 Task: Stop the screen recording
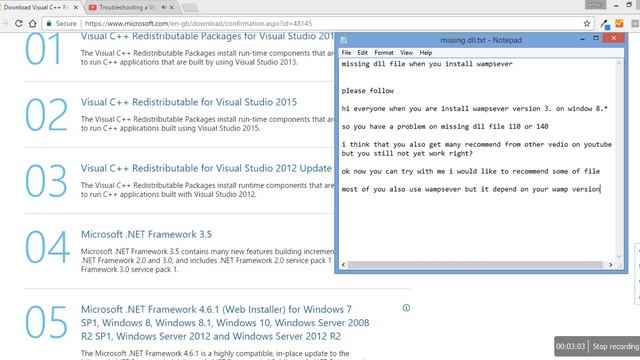point(615,347)
